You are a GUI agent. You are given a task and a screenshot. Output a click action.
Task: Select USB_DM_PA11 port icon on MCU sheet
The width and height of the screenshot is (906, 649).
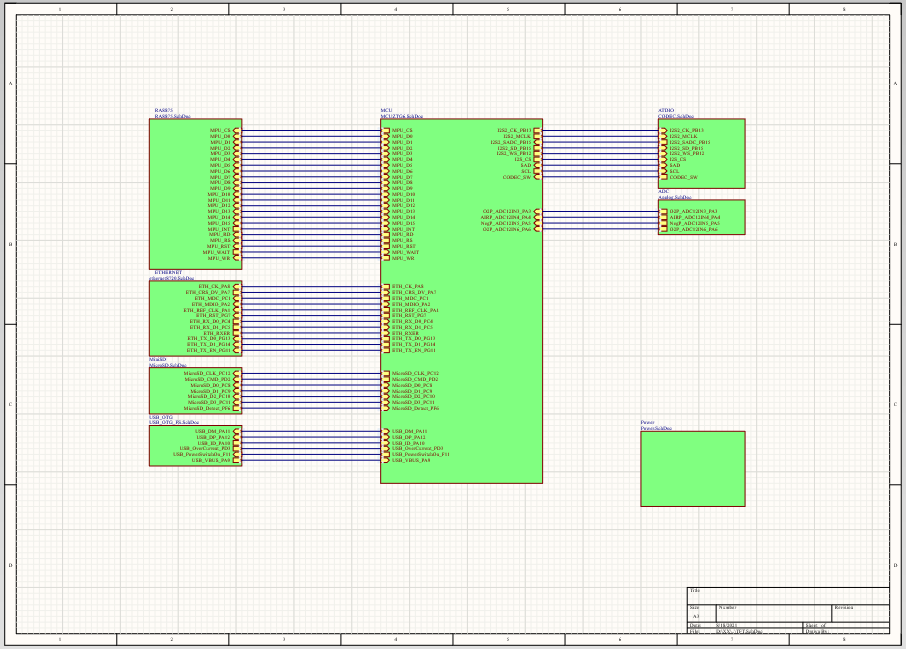[x=385, y=431]
